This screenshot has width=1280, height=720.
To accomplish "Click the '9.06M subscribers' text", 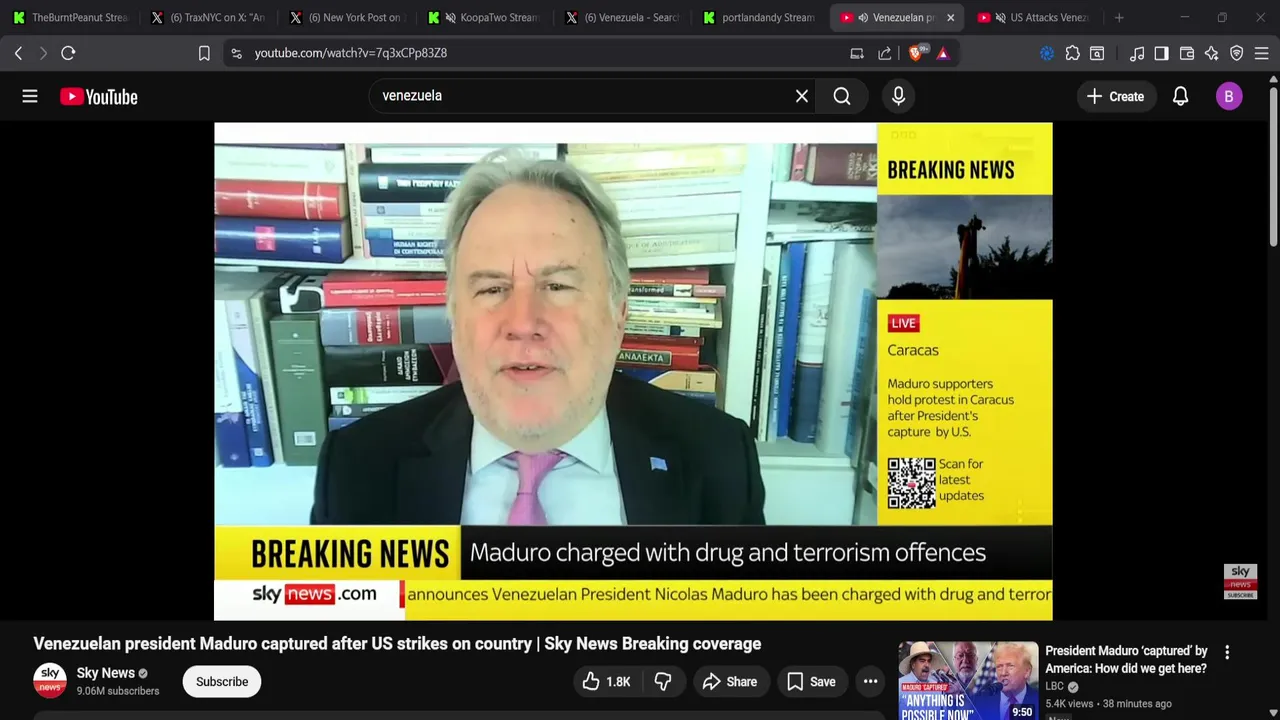I will [118, 691].
